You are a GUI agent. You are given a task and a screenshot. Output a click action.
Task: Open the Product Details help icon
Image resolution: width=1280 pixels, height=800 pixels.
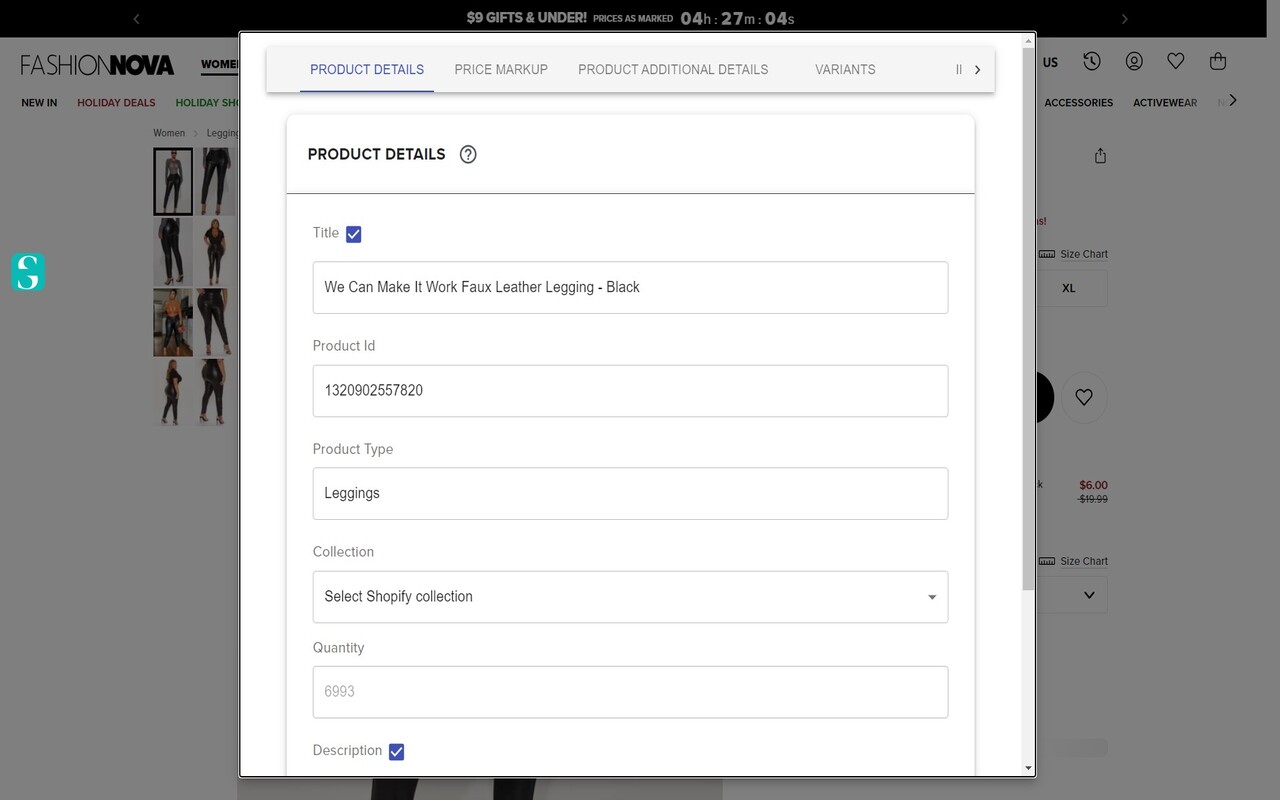[x=468, y=154]
